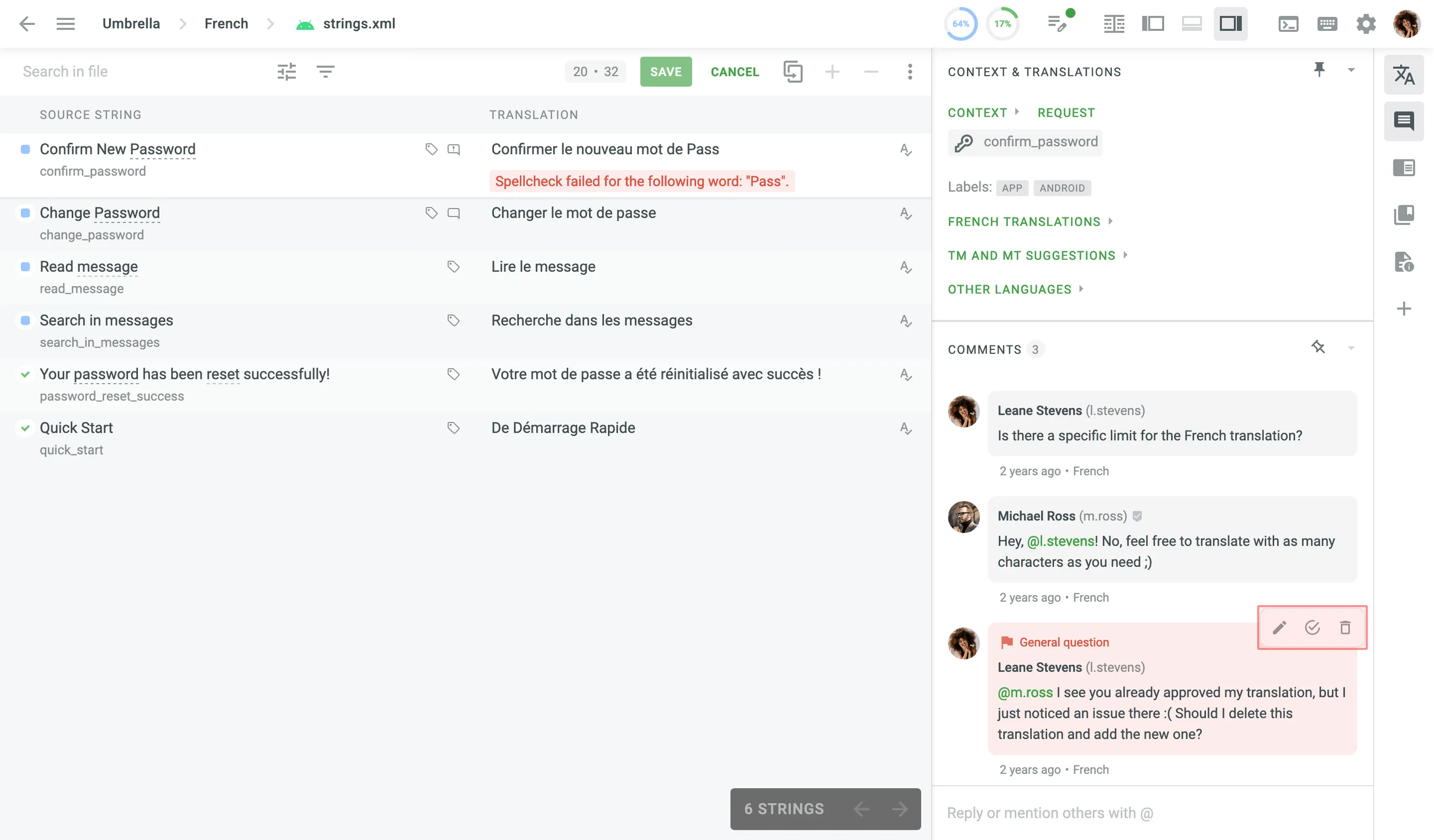
Task: Open the comments panel in the right sidebar
Action: pyautogui.click(x=1404, y=121)
